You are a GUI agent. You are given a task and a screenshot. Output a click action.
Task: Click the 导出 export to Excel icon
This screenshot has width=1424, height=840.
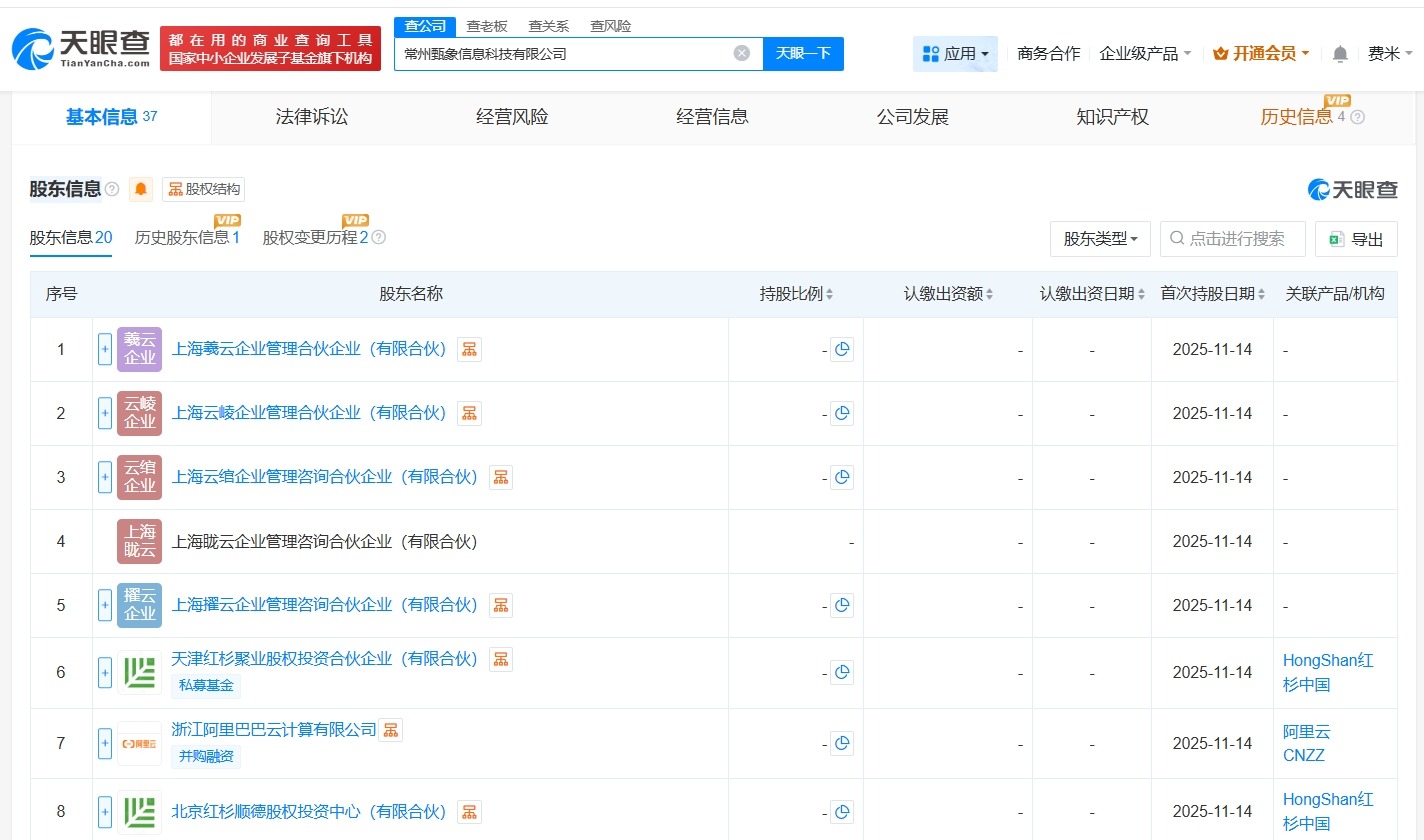pos(1336,239)
